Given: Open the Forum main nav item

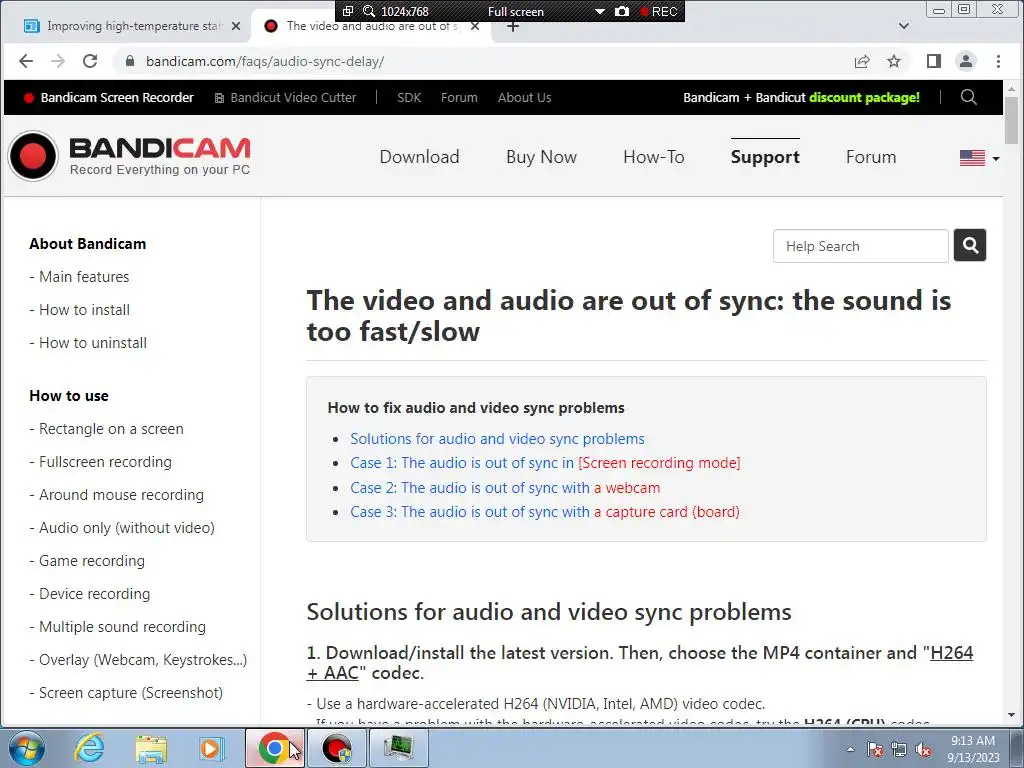Looking at the screenshot, I should pos(871,157).
